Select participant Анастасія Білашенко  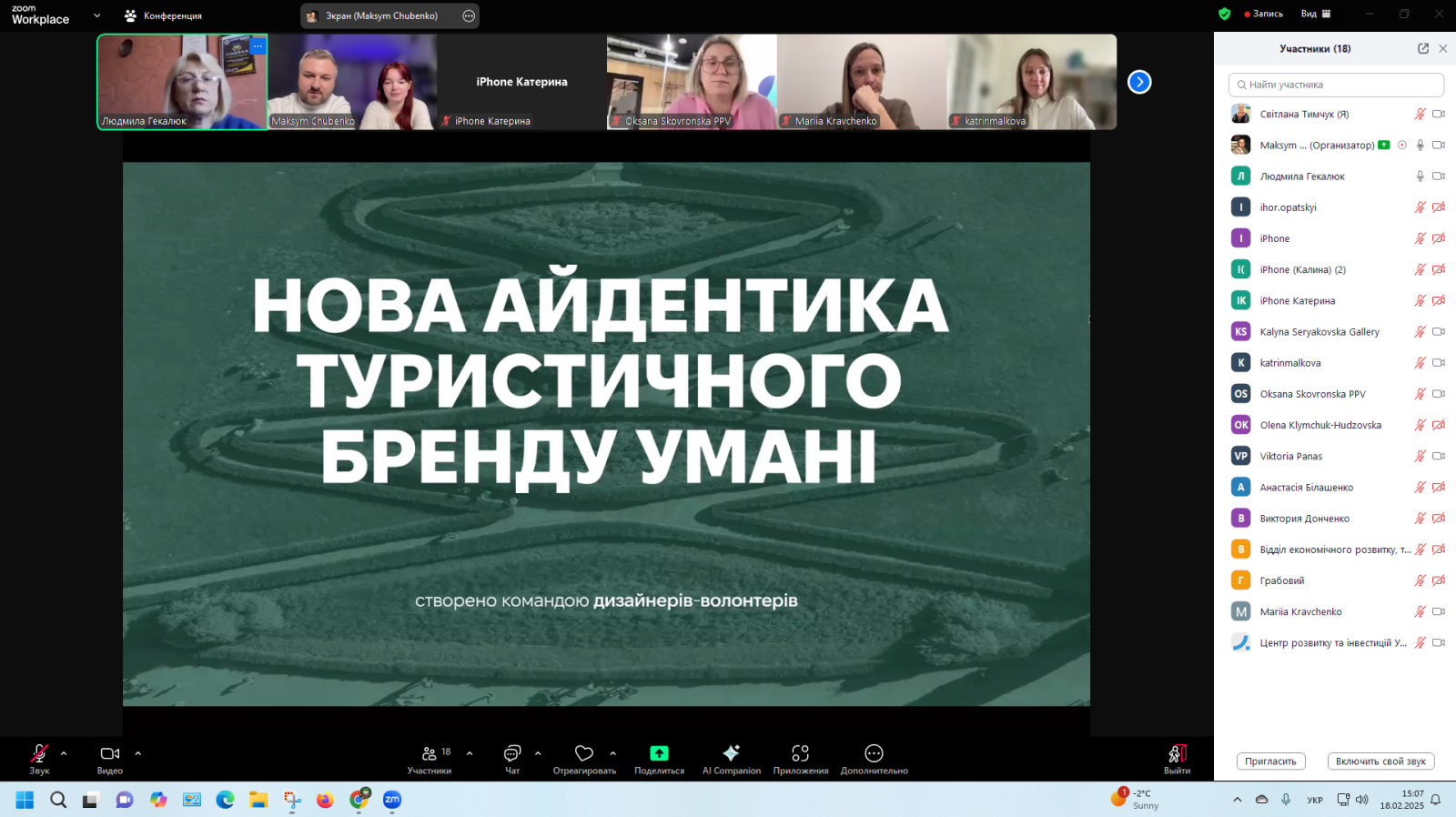(x=1336, y=487)
